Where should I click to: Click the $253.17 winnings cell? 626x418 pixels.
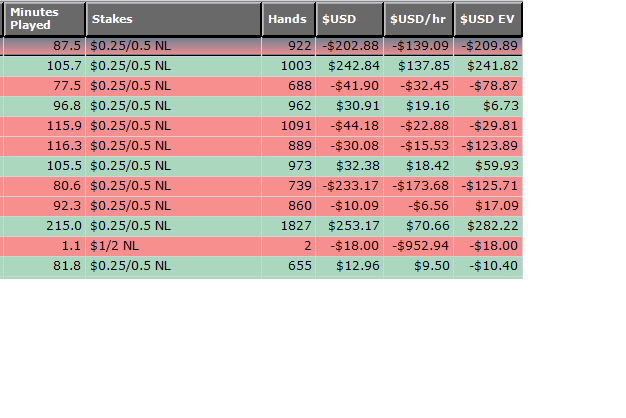(x=349, y=226)
